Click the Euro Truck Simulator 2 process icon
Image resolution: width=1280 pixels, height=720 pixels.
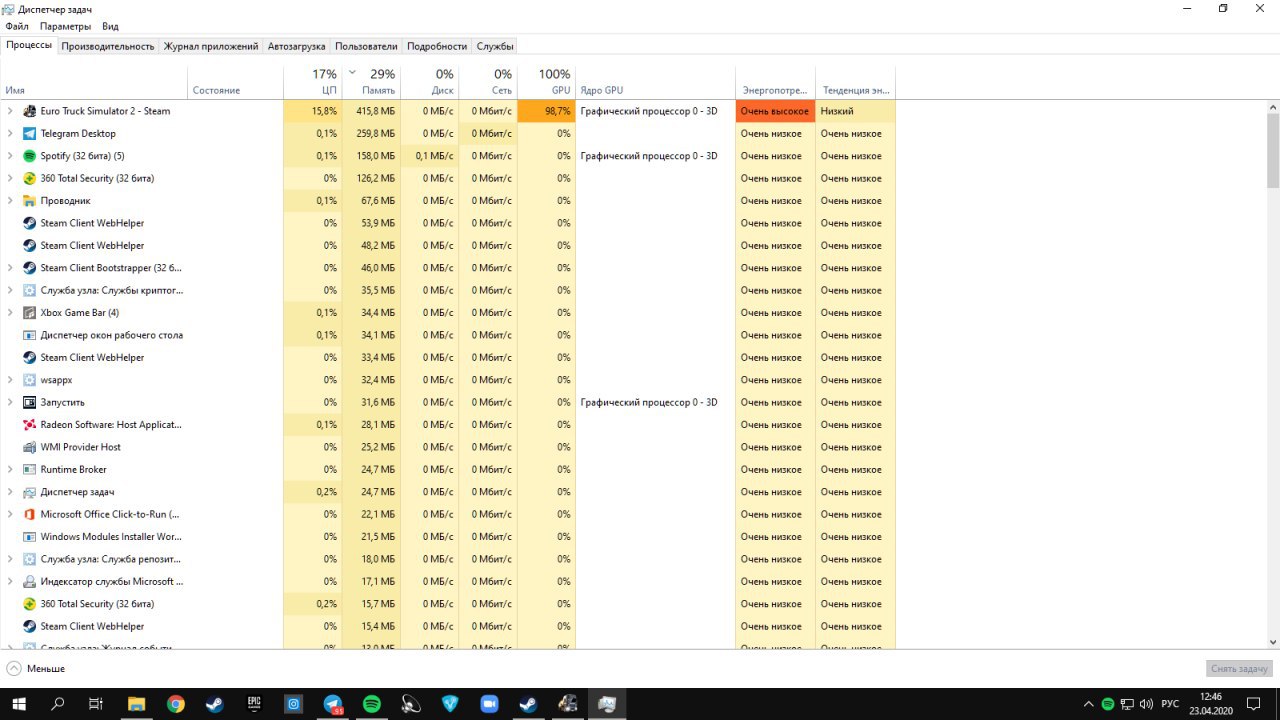30,111
